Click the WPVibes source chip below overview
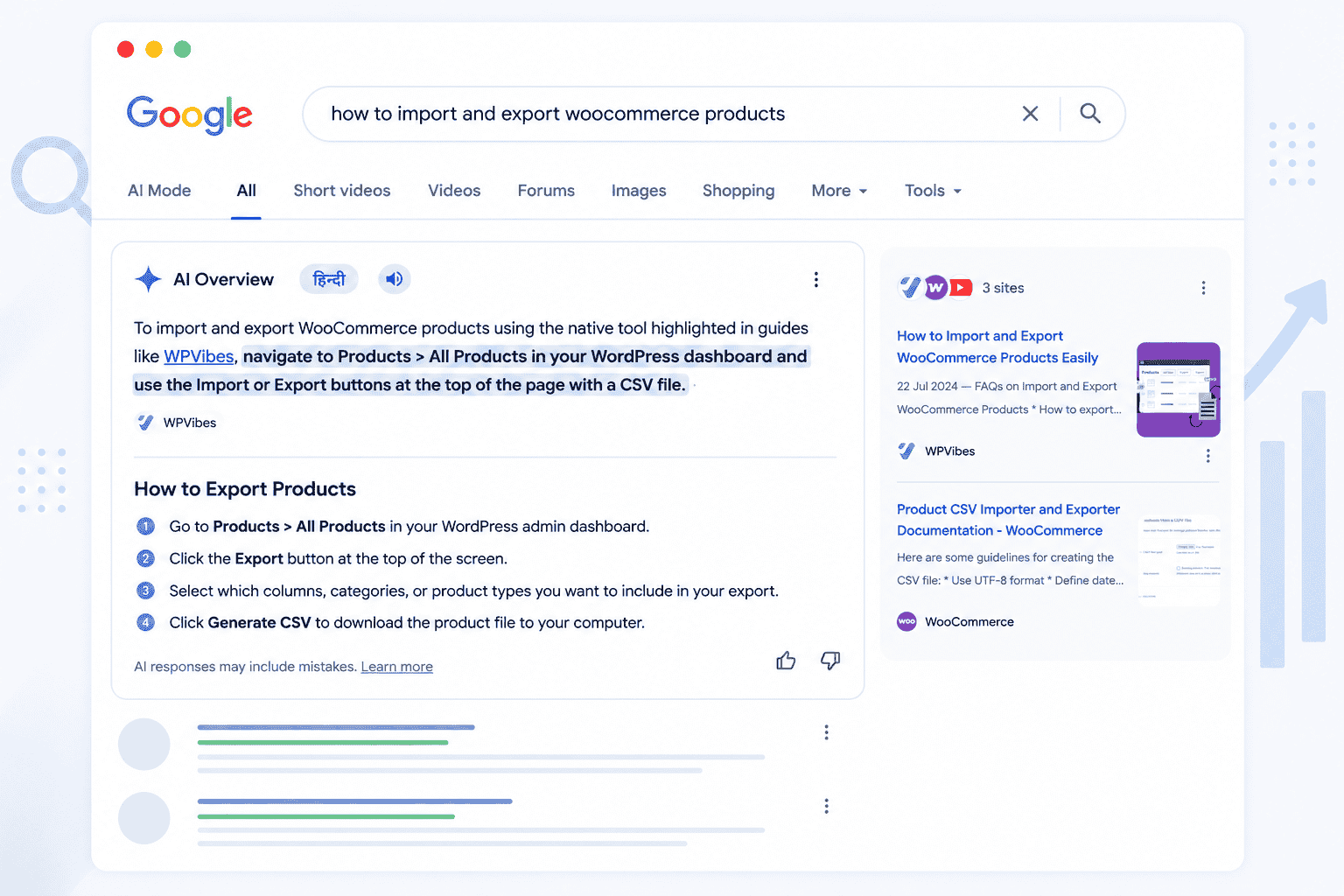Viewport: 1344px width, 896px height. pos(177,423)
